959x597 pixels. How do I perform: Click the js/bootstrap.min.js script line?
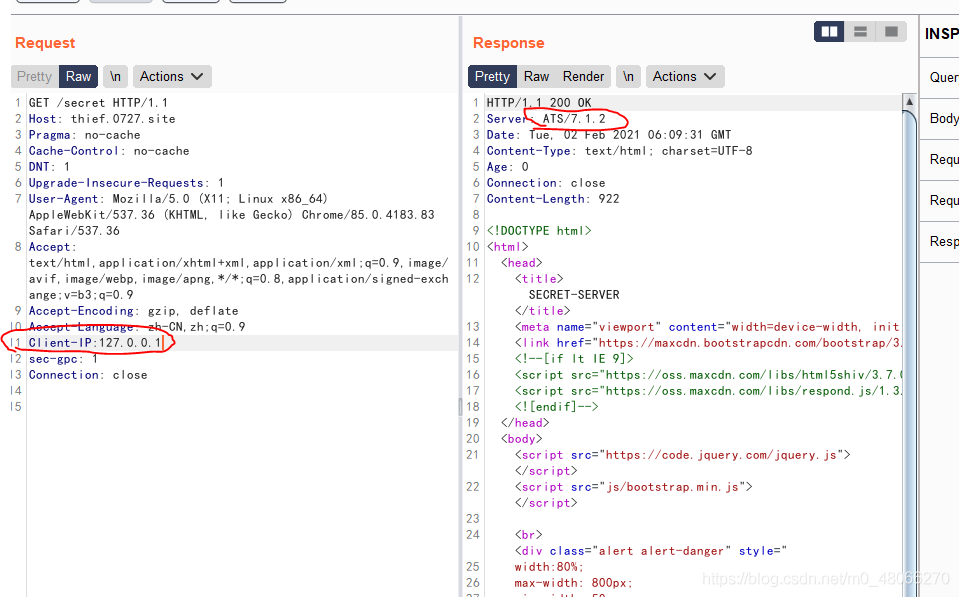point(634,487)
